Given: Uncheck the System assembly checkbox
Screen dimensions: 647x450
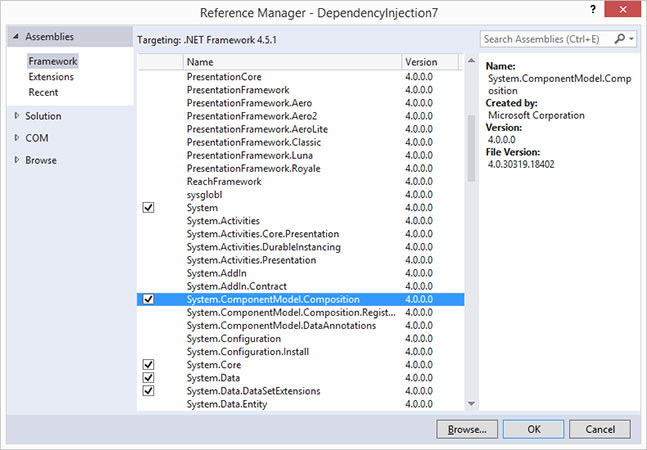Looking at the screenshot, I should click(x=149, y=208).
